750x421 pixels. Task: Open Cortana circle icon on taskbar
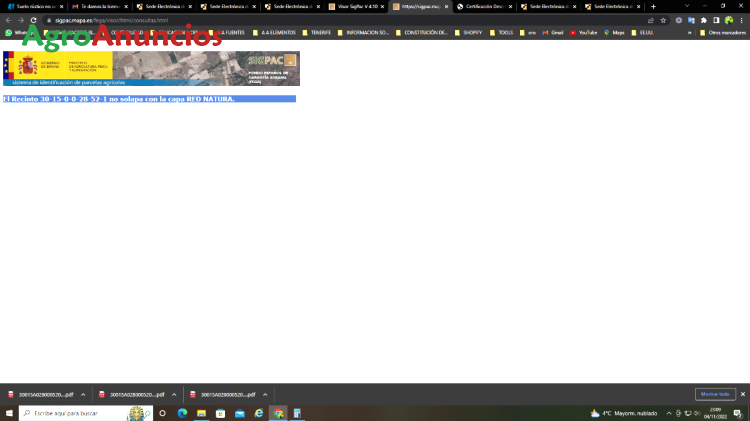coord(163,413)
